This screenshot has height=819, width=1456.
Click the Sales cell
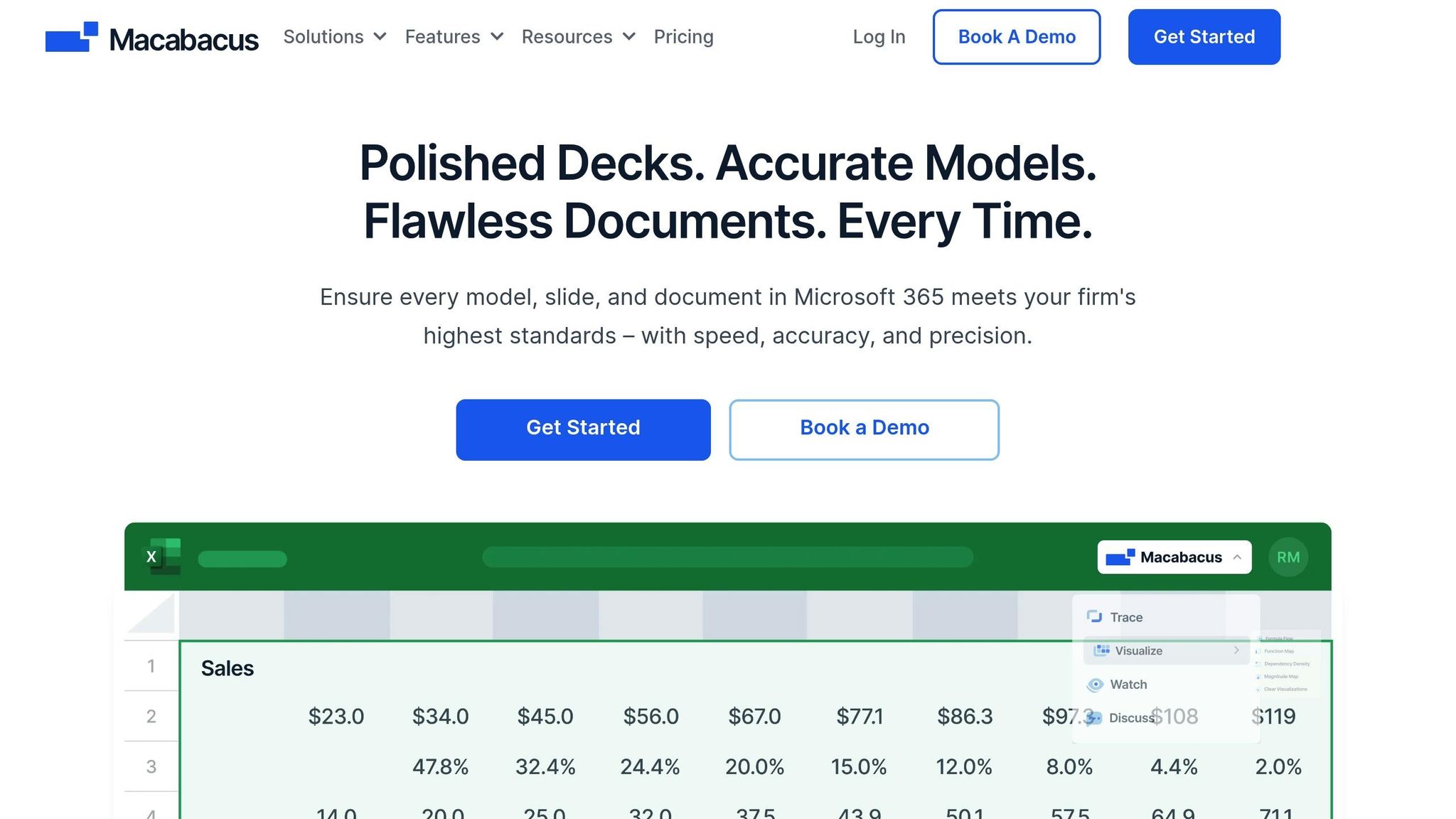click(x=227, y=668)
